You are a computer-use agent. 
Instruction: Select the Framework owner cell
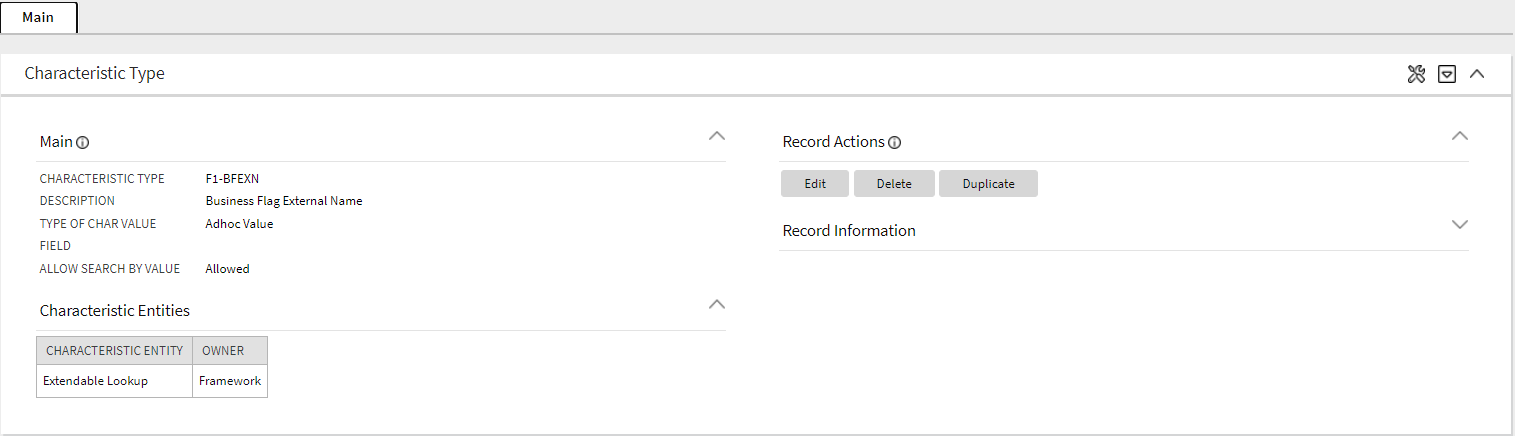(230, 381)
